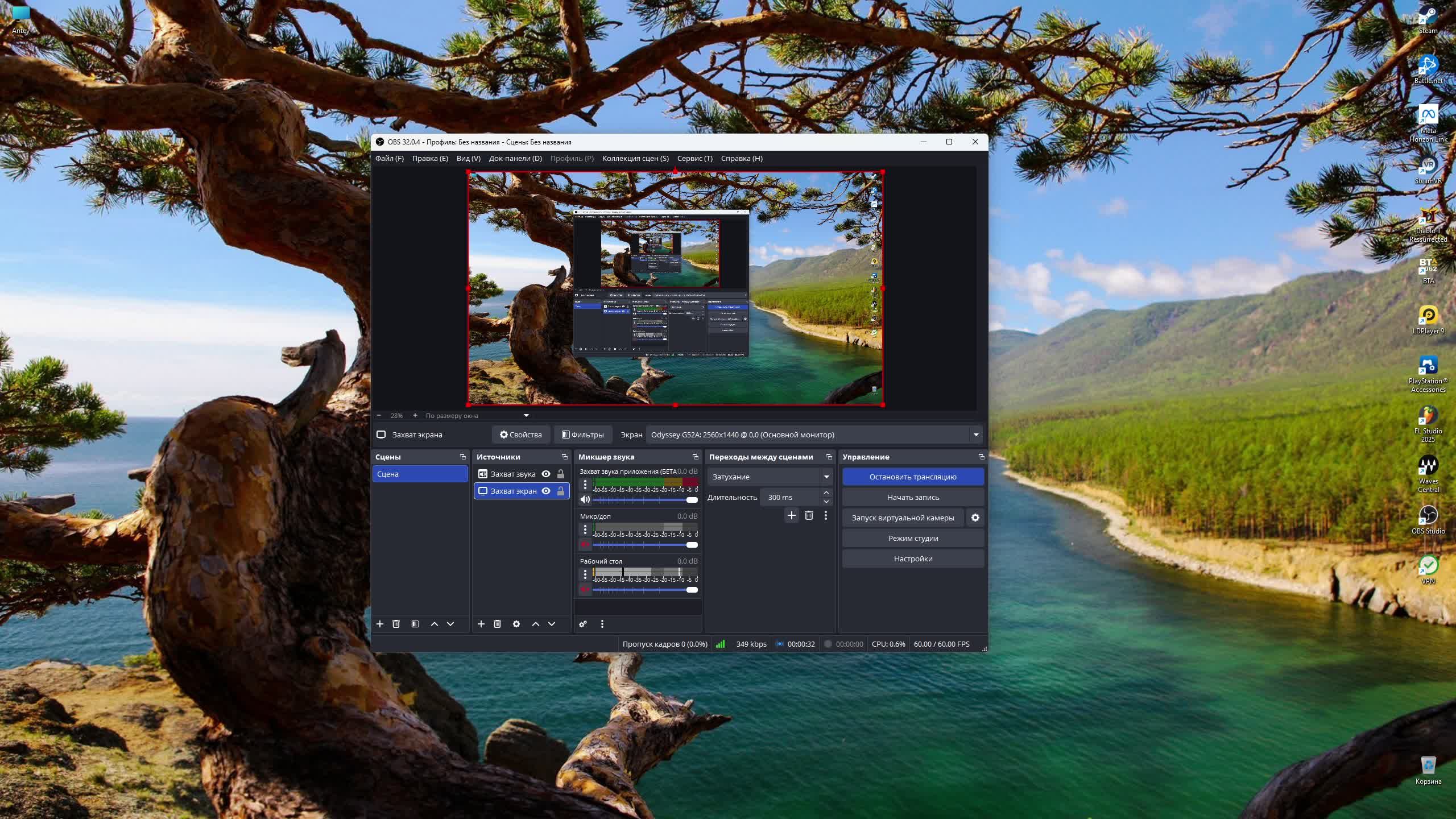The width and height of the screenshot is (1456, 819).
Task: Hide the Захват экрана source
Action: 546,491
